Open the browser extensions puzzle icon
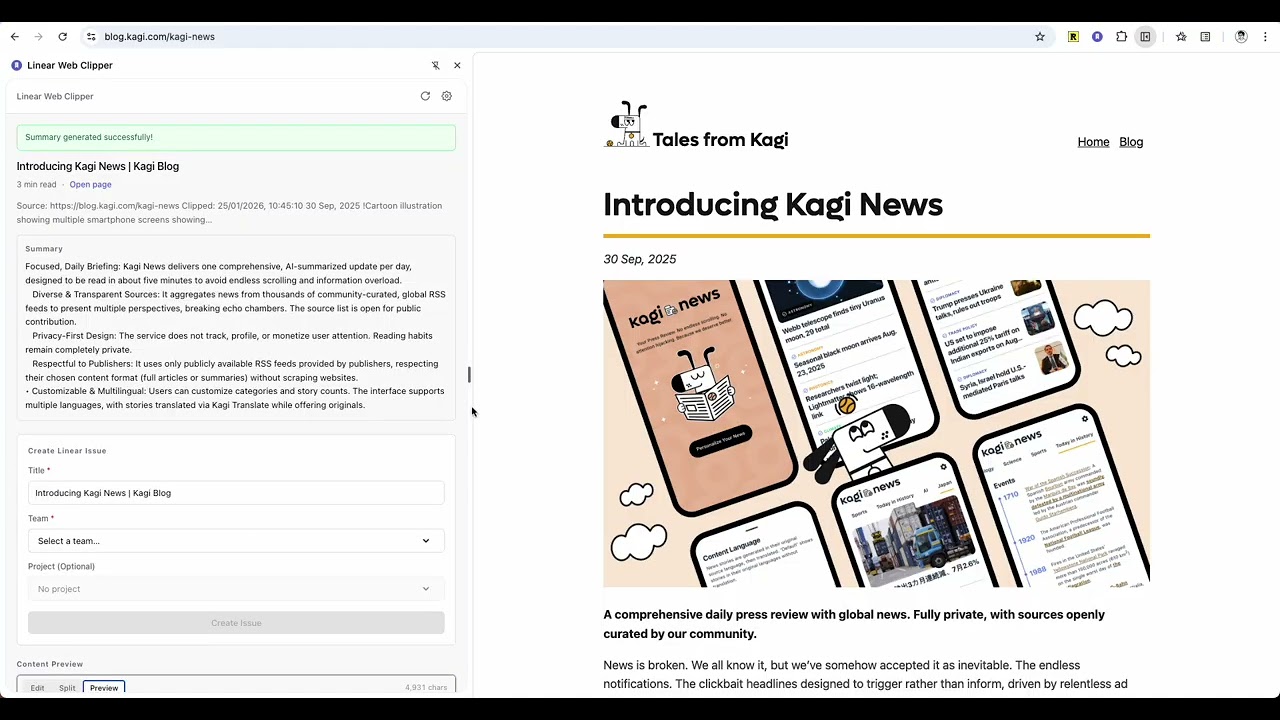The height and width of the screenshot is (720, 1280). [1121, 37]
